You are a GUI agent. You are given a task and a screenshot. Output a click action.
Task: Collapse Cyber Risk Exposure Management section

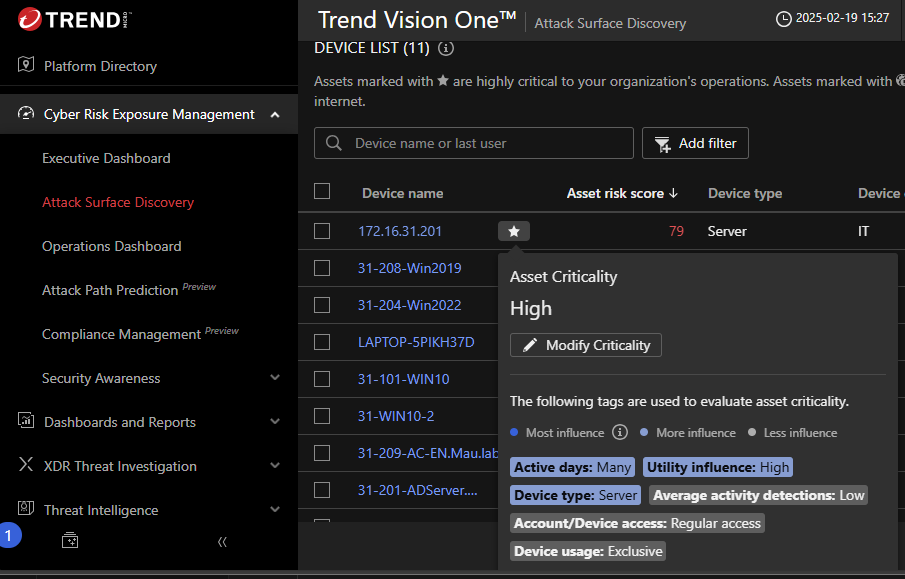tap(275, 115)
